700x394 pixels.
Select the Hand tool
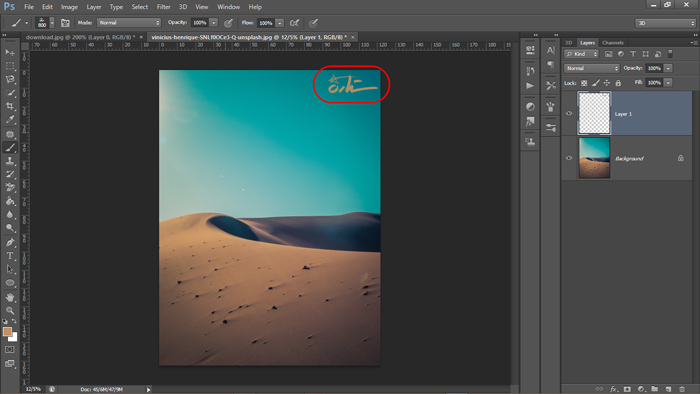point(10,297)
